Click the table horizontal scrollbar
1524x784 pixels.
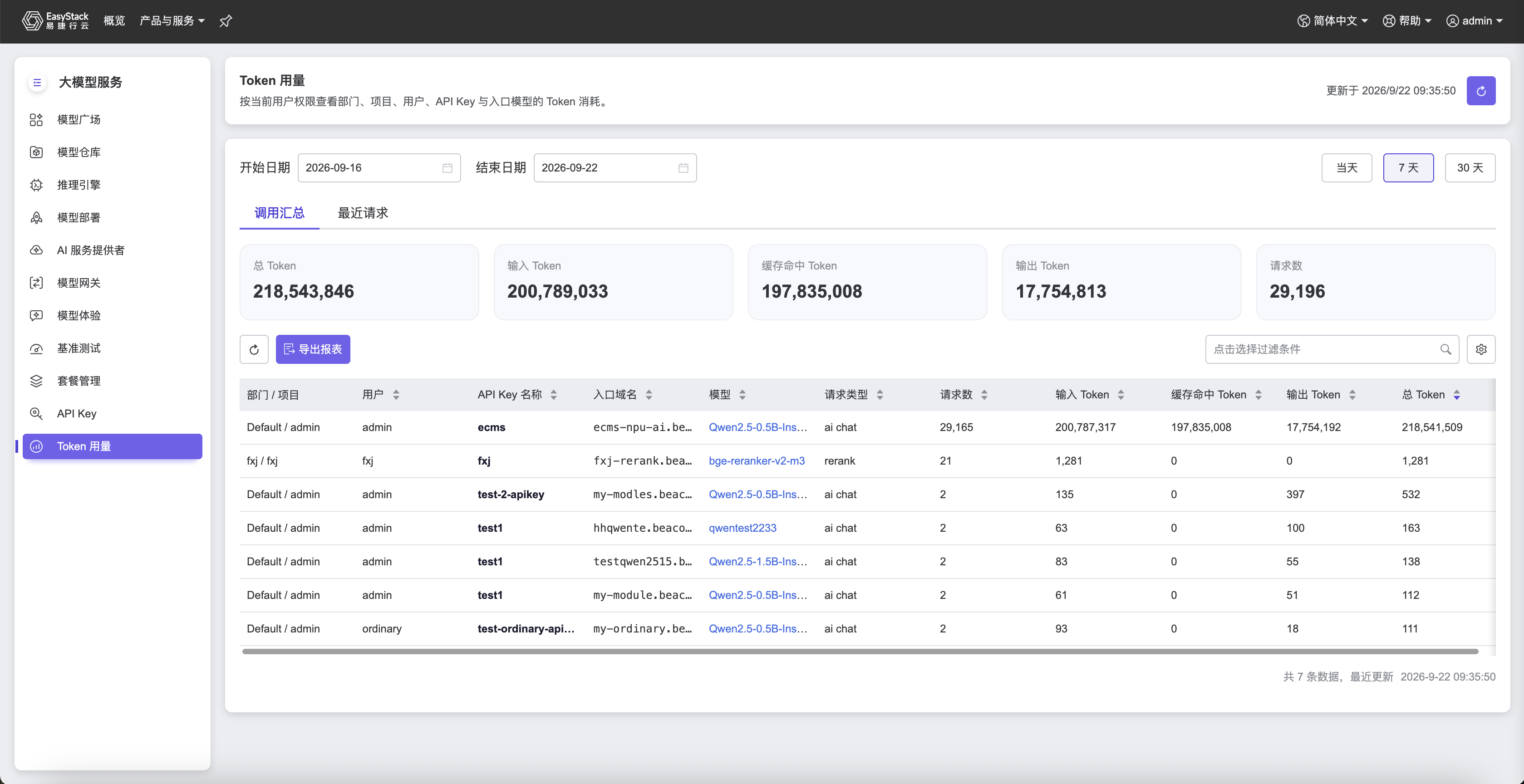(x=860, y=652)
